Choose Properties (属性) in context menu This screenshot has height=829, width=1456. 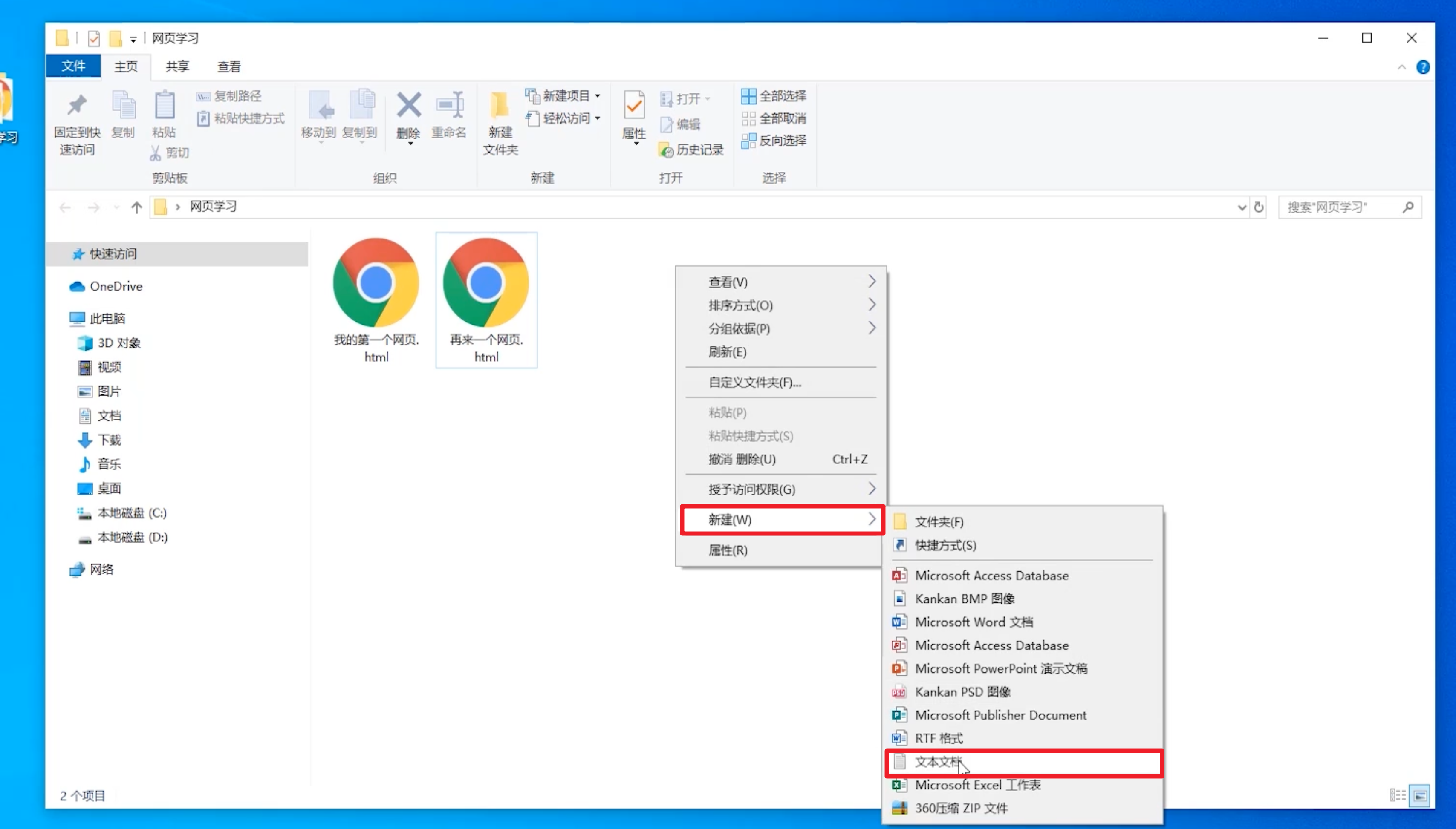781,550
